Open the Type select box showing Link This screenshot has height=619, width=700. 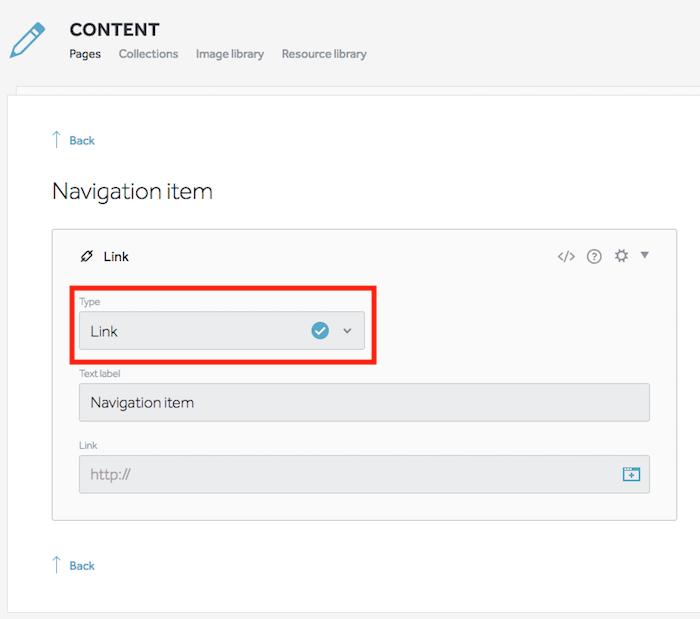point(222,331)
